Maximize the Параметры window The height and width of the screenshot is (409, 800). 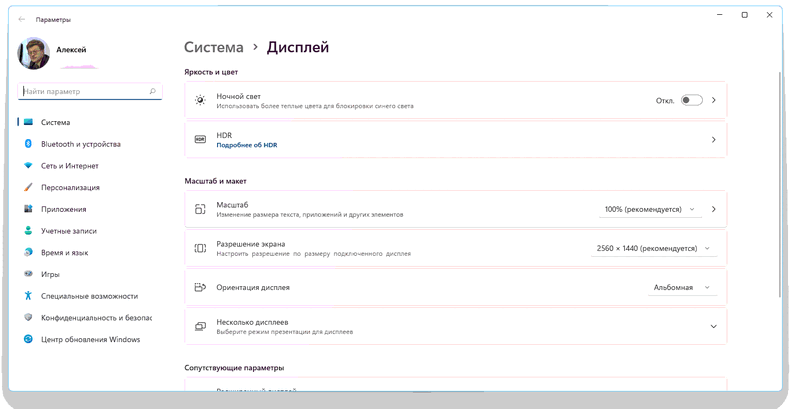pyautogui.click(x=744, y=15)
